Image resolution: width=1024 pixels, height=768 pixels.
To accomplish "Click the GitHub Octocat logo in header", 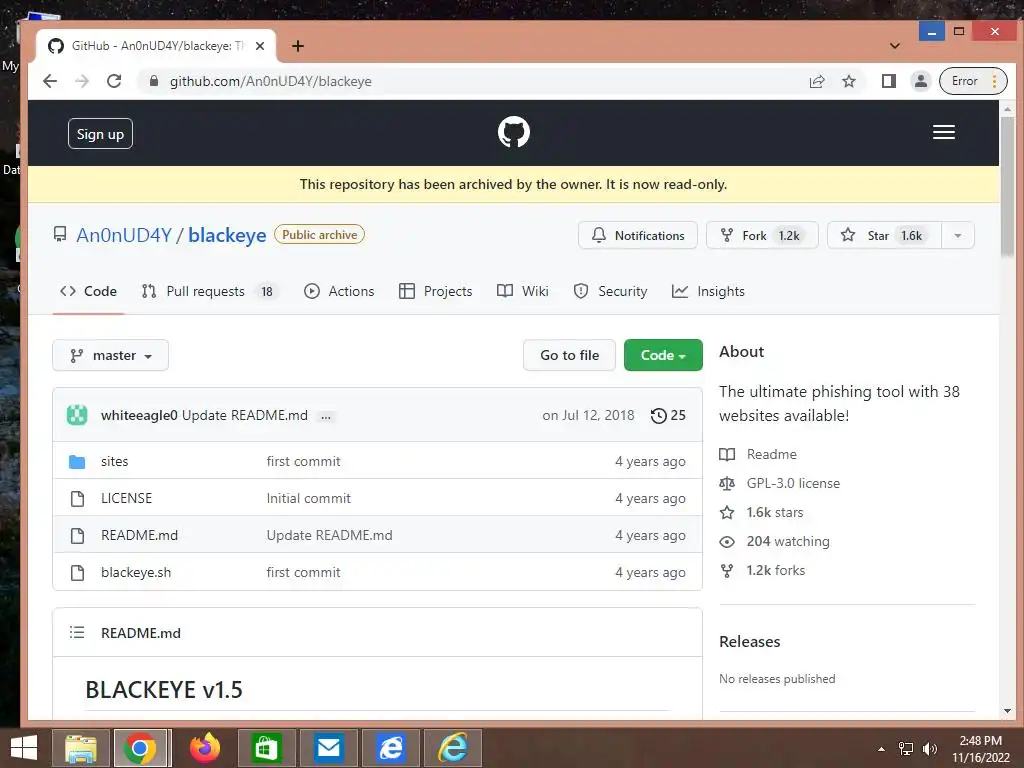I will click(x=513, y=133).
